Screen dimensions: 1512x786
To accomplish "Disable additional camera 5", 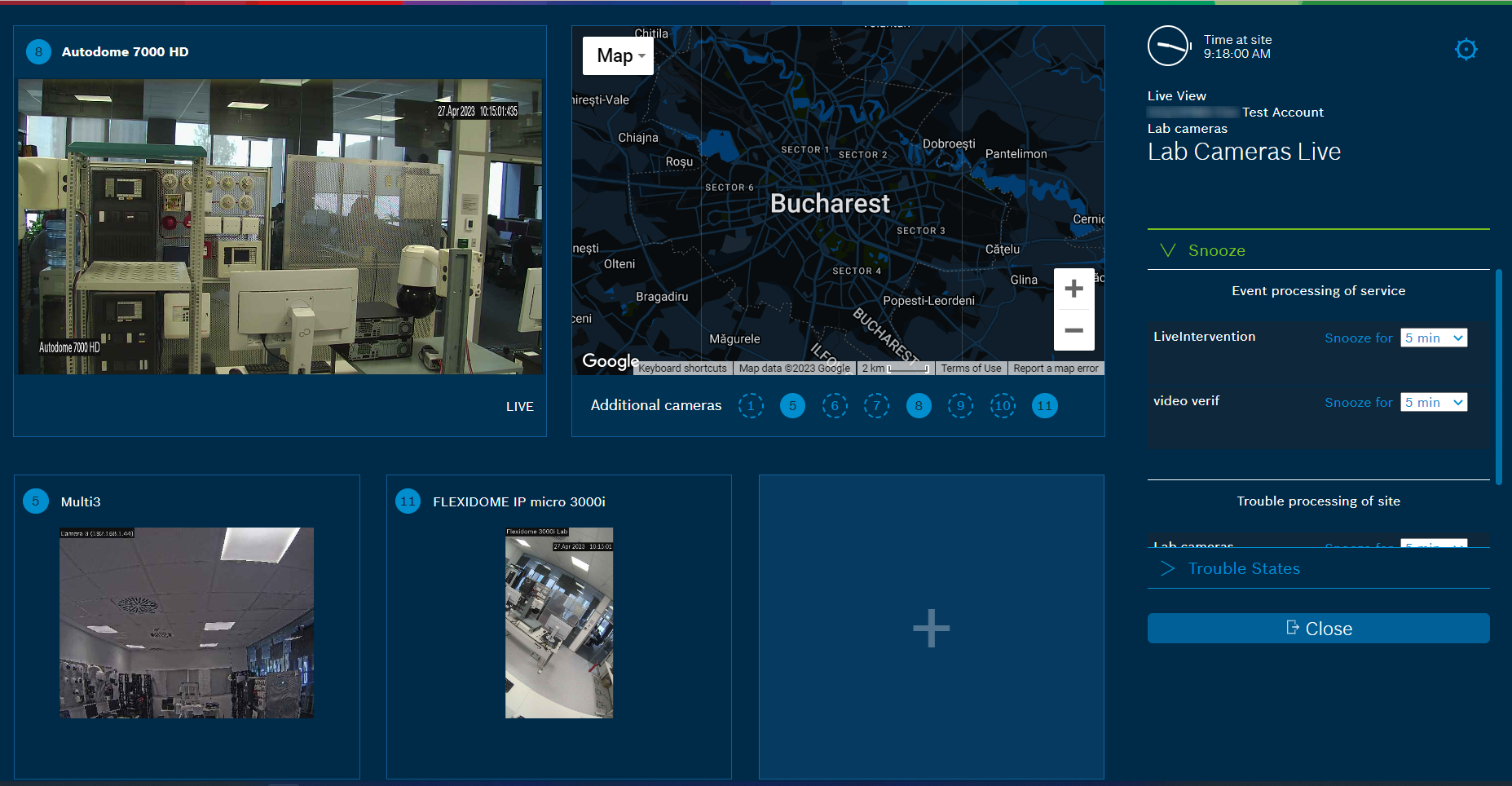I will [x=792, y=406].
